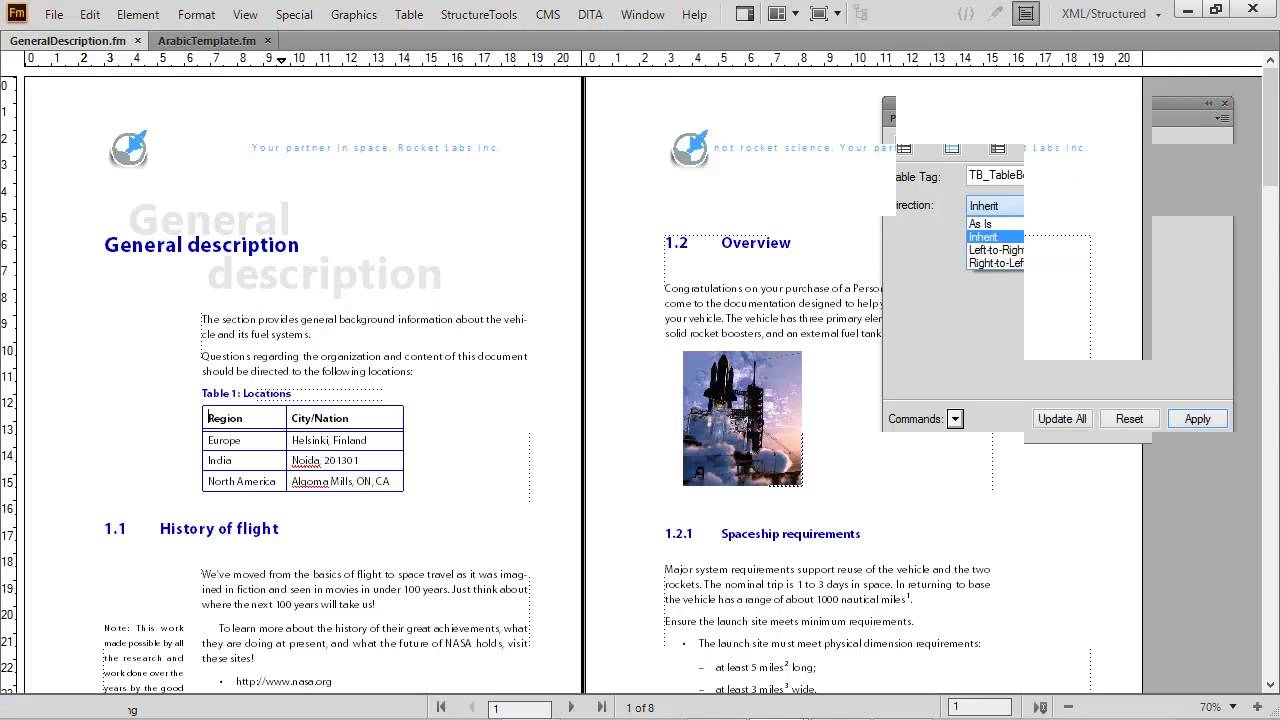The width and height of the screenshot is (1280, 720).
Task: Go to first page arrow icon
Action: click(441, 707)
